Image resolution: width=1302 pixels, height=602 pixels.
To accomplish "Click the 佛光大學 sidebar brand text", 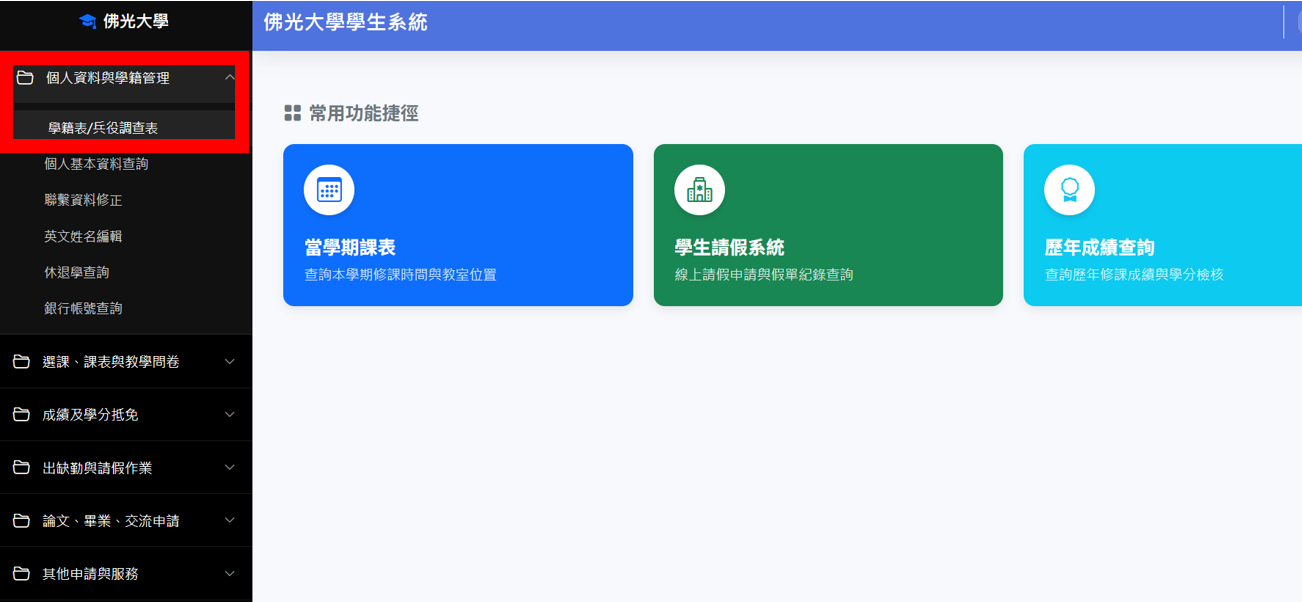I will point(136,21).
